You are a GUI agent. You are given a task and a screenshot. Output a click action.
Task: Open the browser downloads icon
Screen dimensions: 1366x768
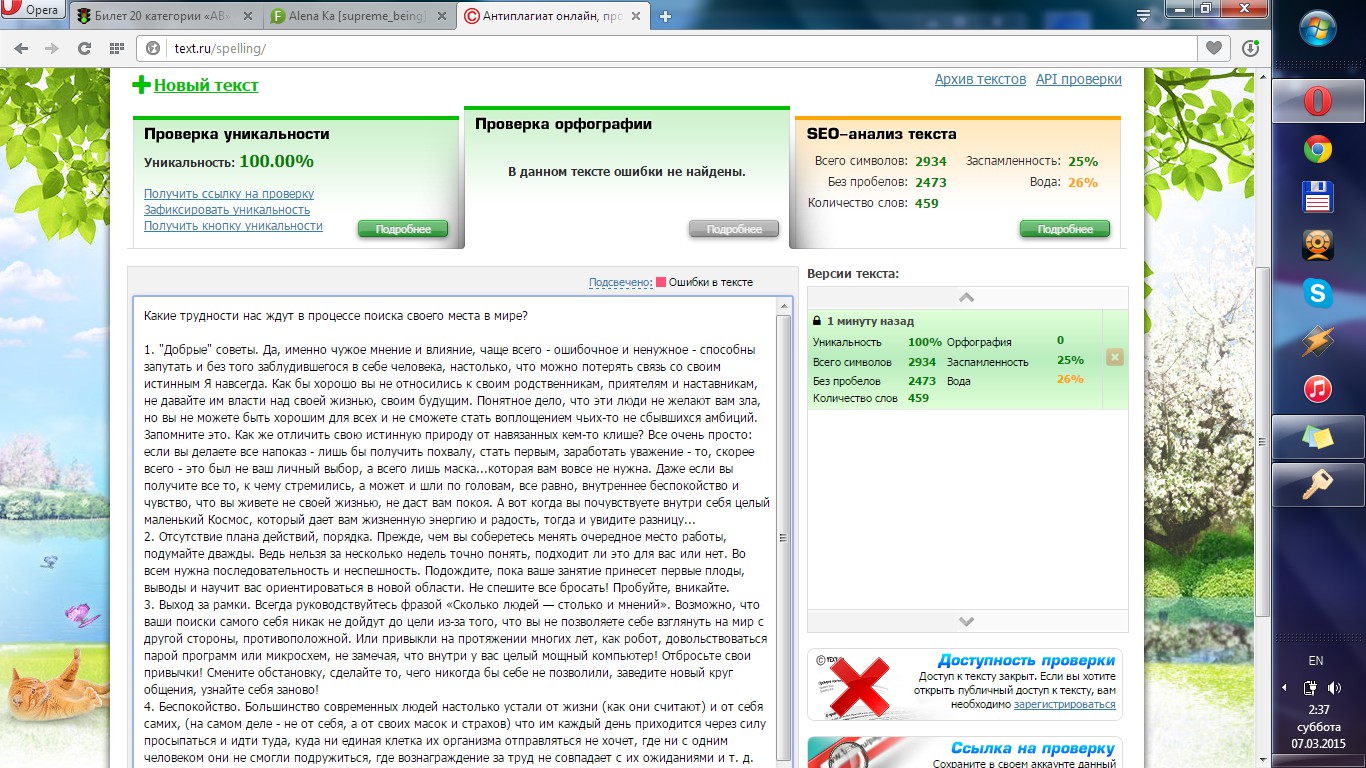click(x=1249, y=48)
